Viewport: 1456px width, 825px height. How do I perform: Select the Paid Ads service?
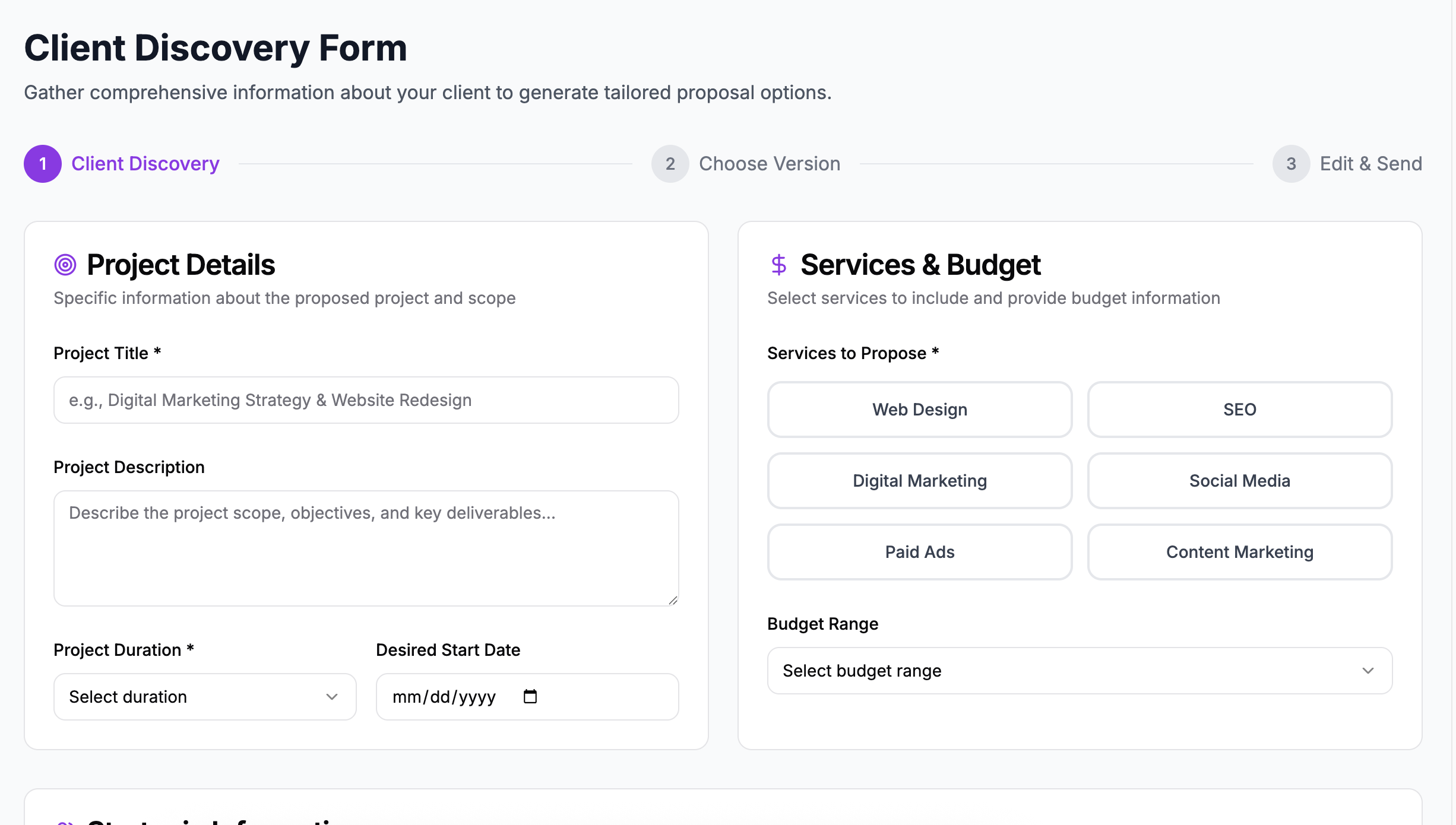[919, 552]
